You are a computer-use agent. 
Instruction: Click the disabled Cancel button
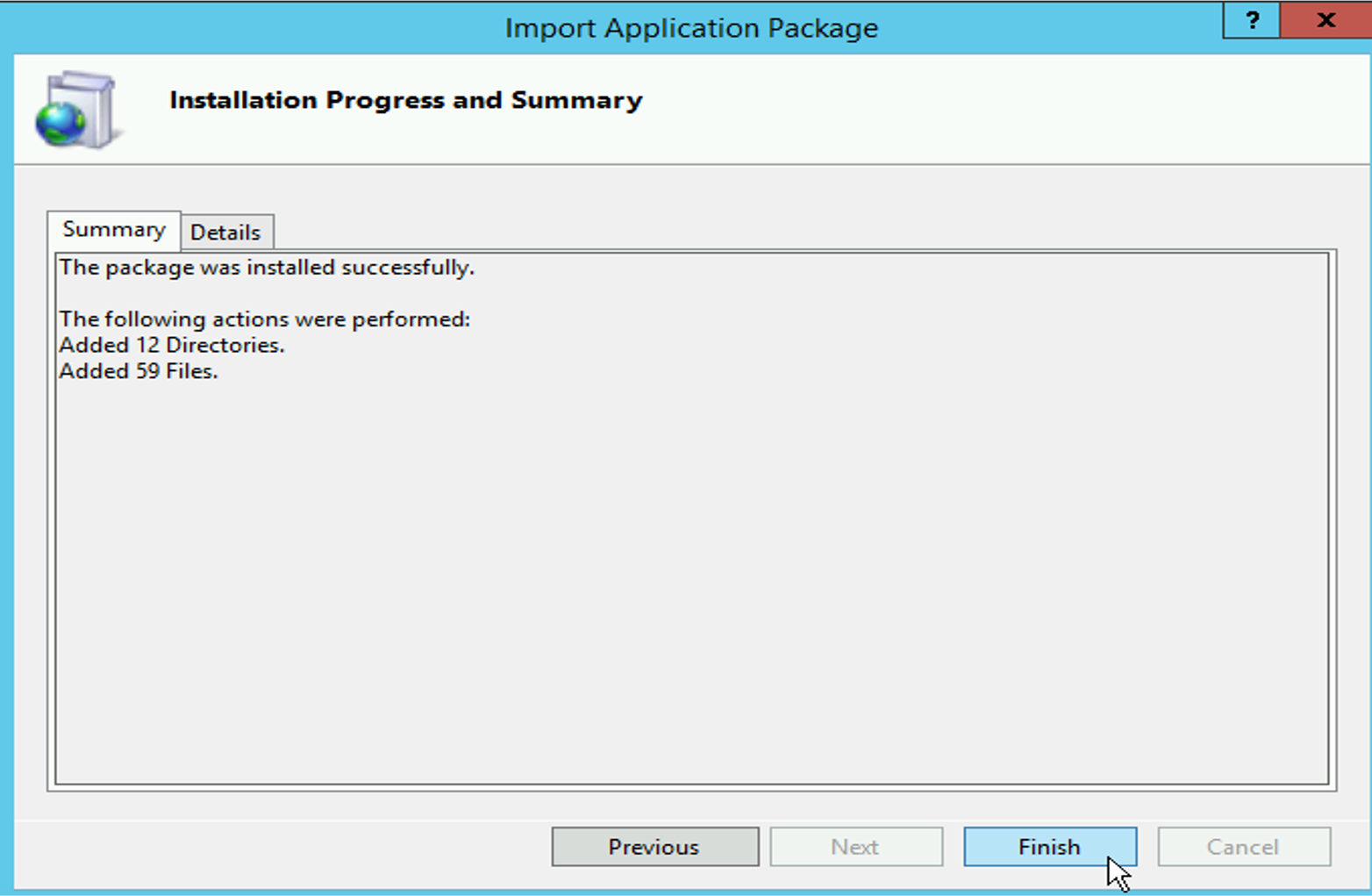(1243, 847)
